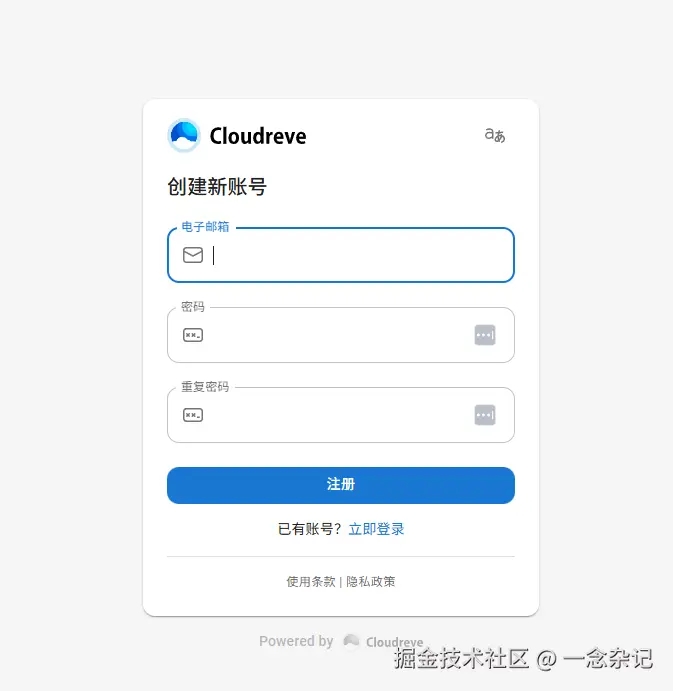Click the Cloudreve title text
Image resolution: width=673 pixels, height=691 pixels.
point(258,136)
